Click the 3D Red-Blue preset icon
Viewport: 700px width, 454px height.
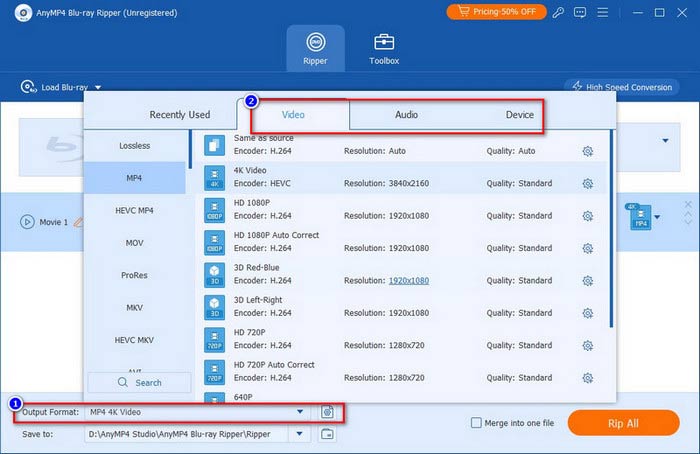click(x=214, y=275)
